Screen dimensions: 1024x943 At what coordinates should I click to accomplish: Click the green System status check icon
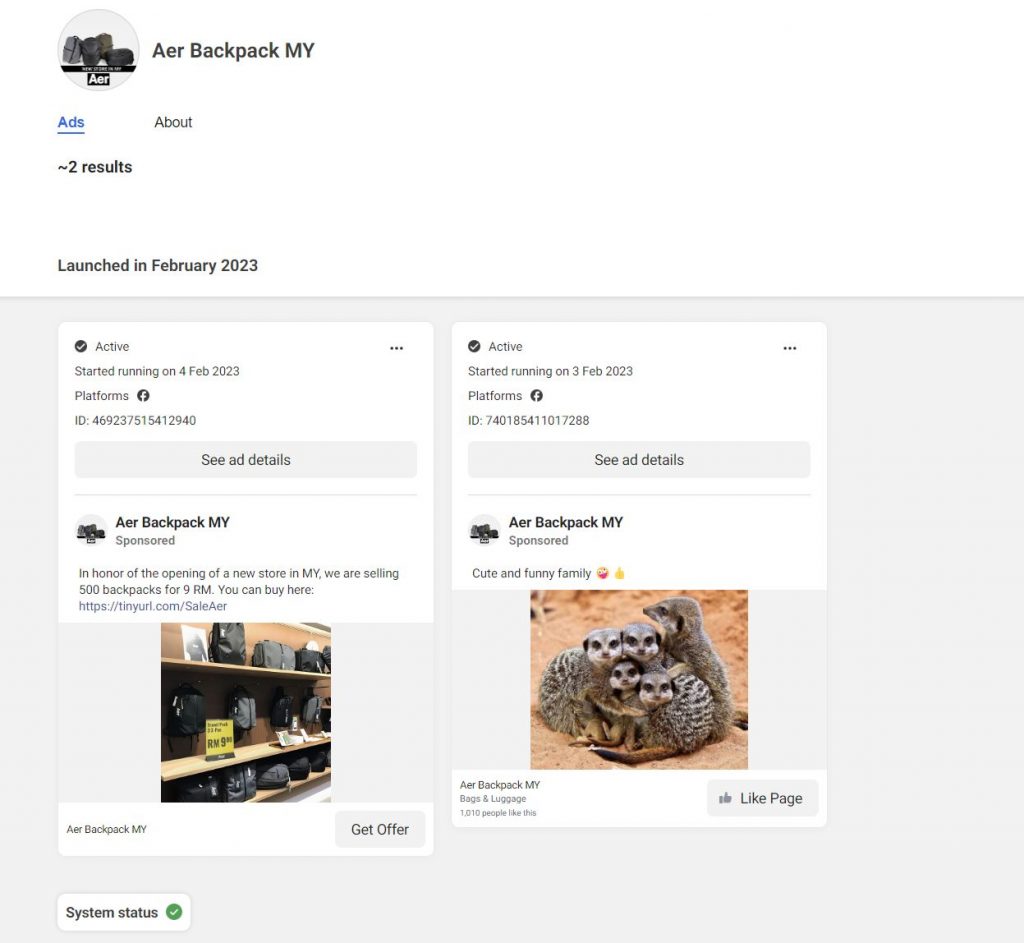174,912
